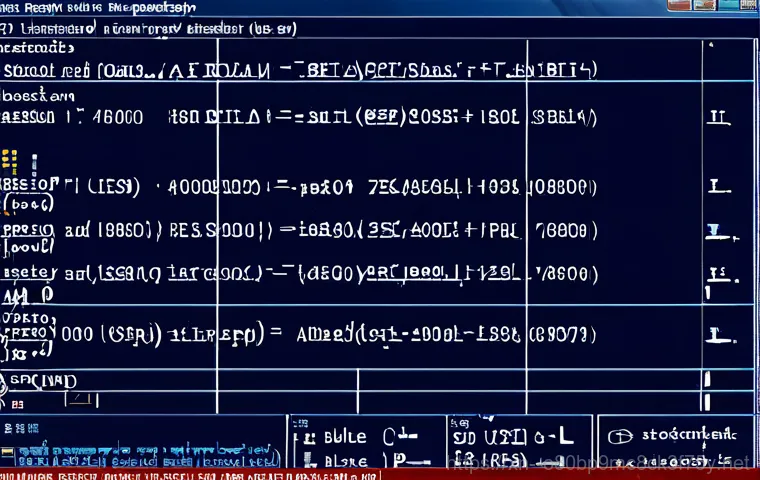The height and width of the screenshot is (480, 760).
Task: Click the circle icon beside "stodcmkenk"
Action: 620,437
